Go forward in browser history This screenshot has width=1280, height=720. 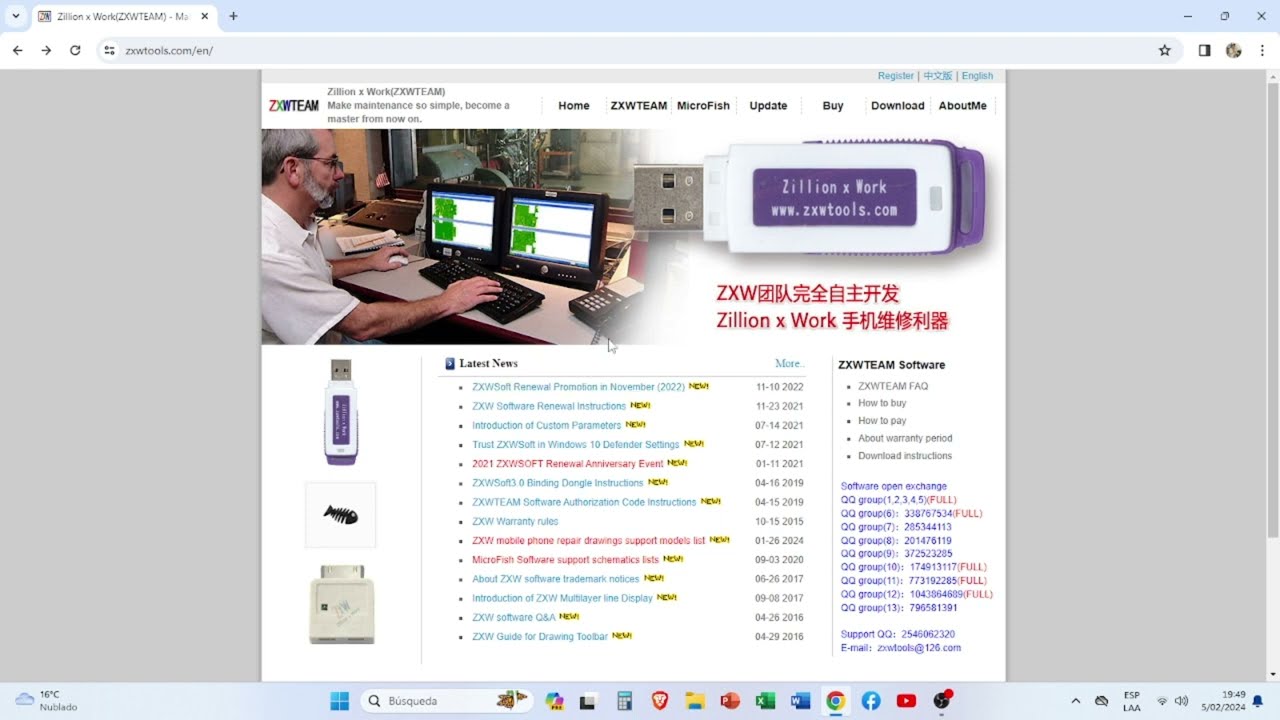pos(46,50)
